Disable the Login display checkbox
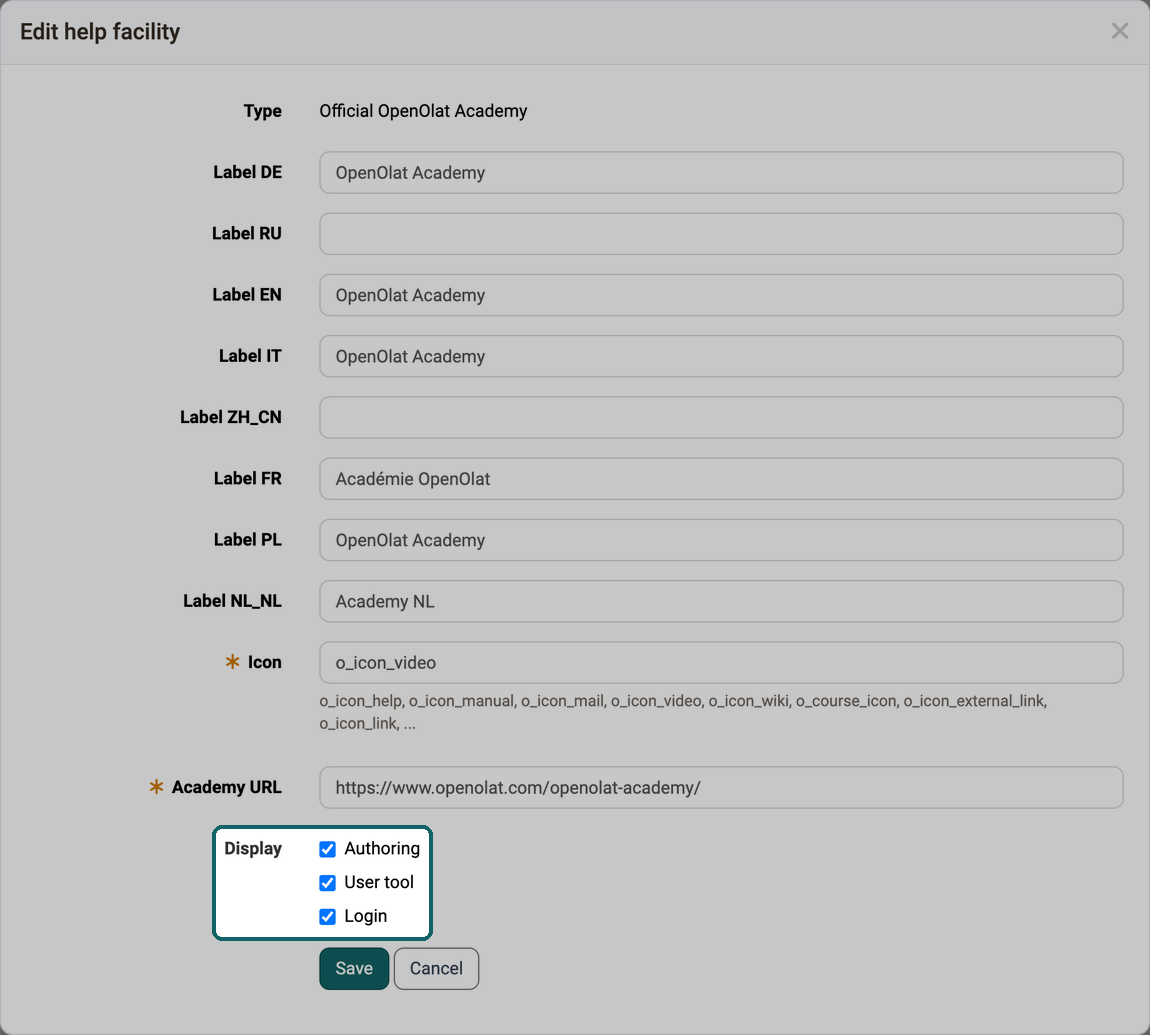The height and width of the screenshot is (1035, 1150). 328,916
